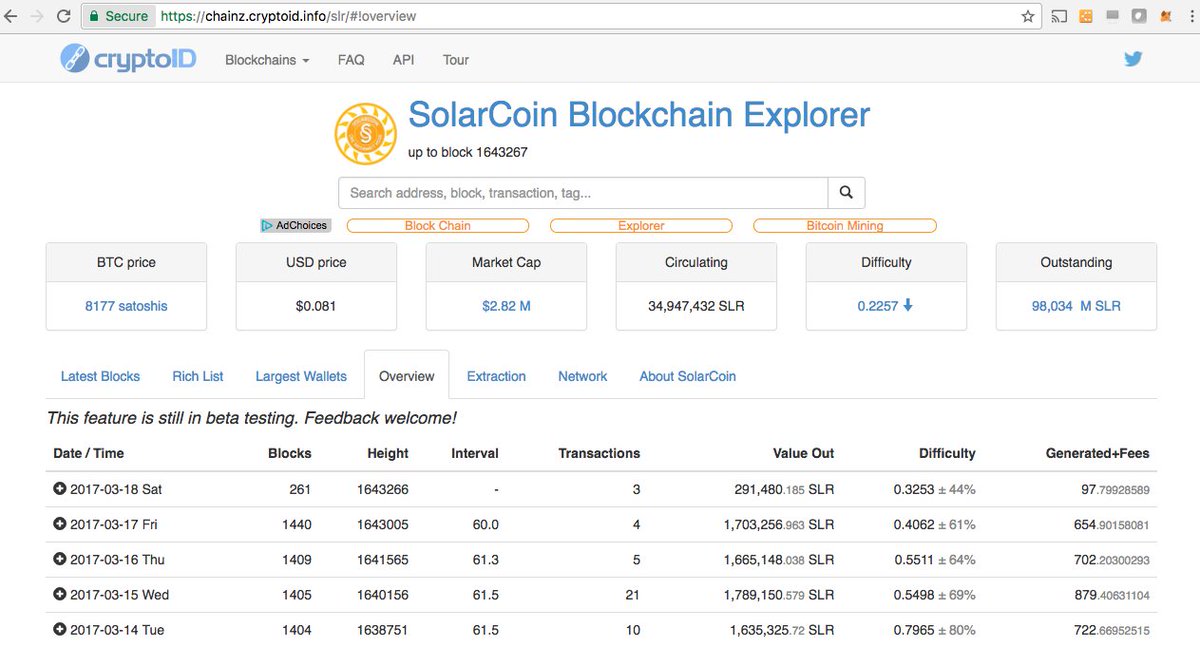
Task: Click the Difficulty down arrow icon
Action: 908,305
